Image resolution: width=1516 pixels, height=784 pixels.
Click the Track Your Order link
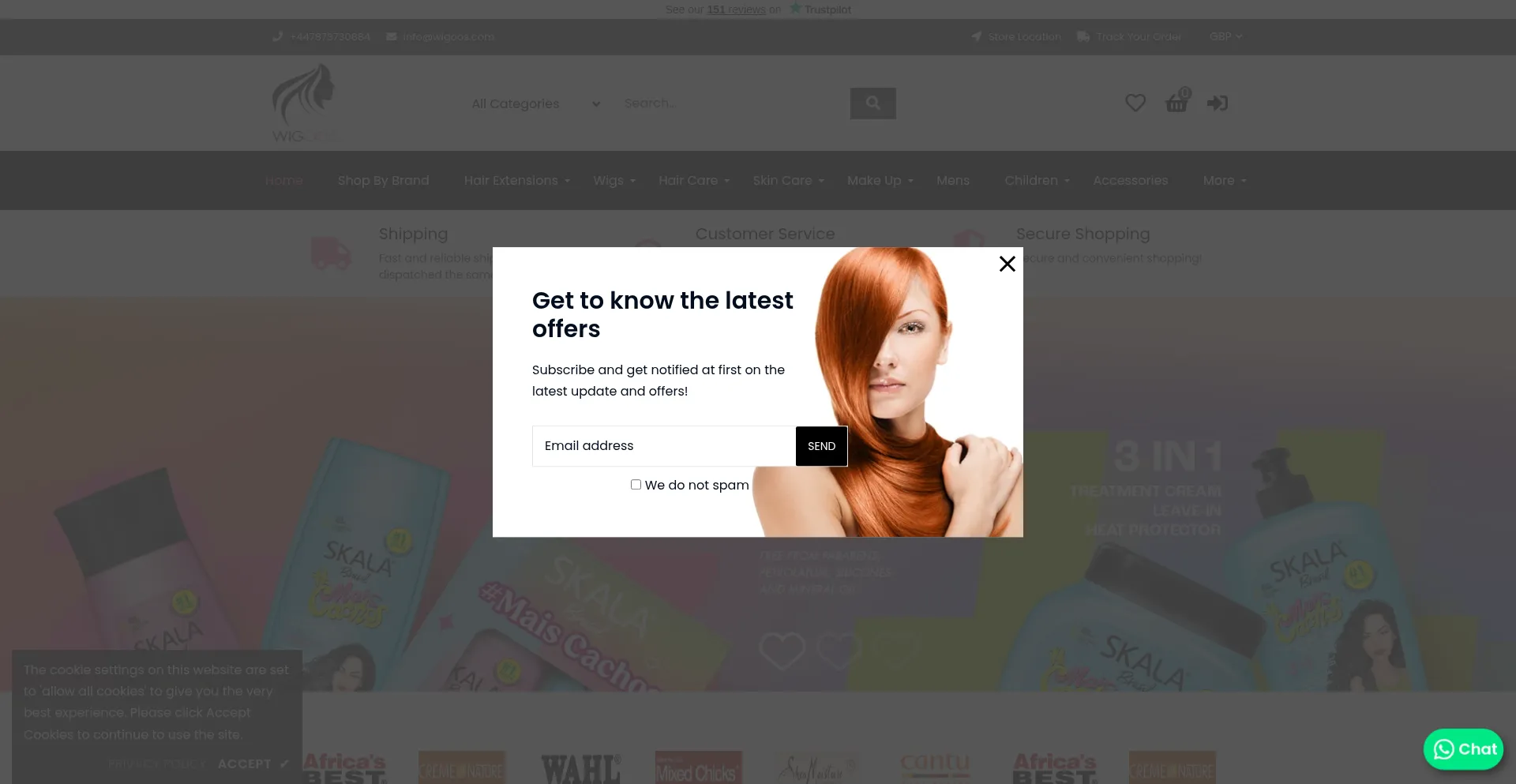point(1139,36)
